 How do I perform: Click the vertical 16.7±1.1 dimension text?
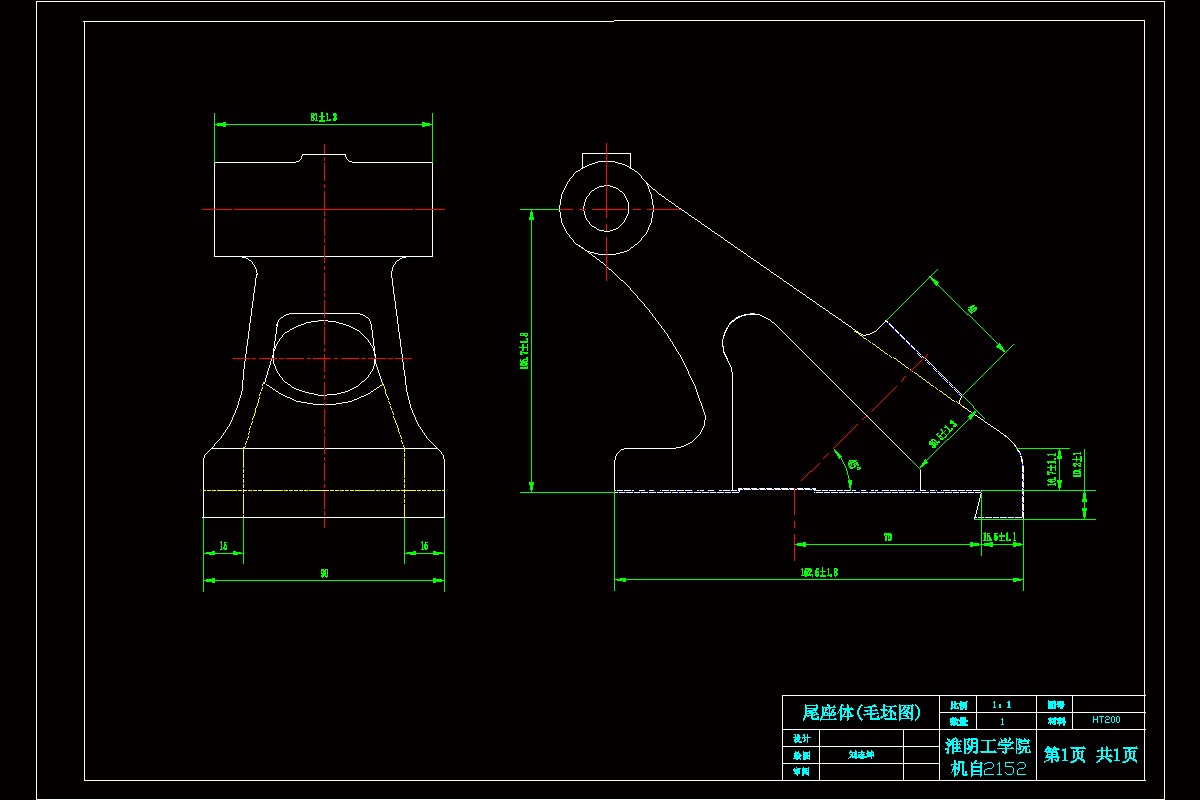tap(1051, 470)
